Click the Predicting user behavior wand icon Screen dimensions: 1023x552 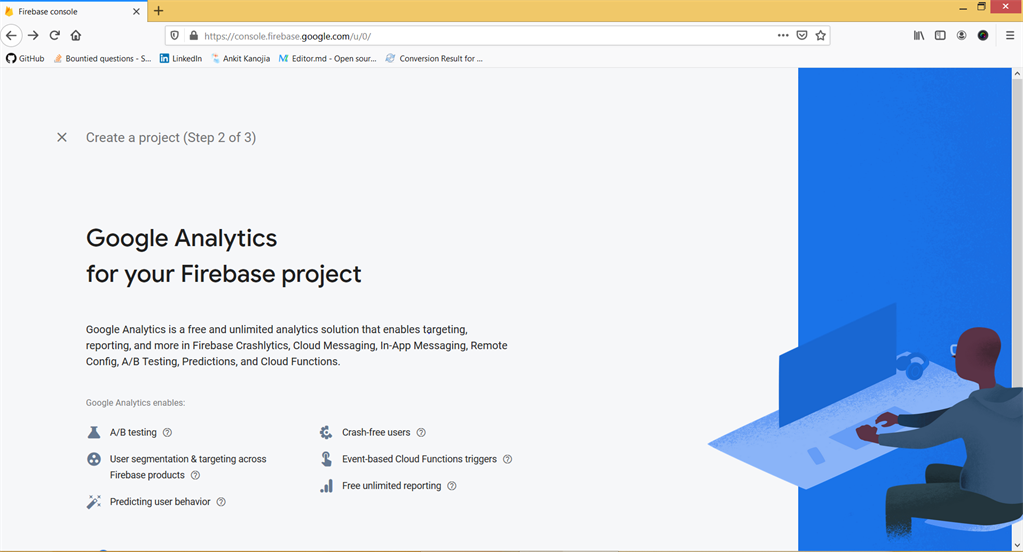94,502
